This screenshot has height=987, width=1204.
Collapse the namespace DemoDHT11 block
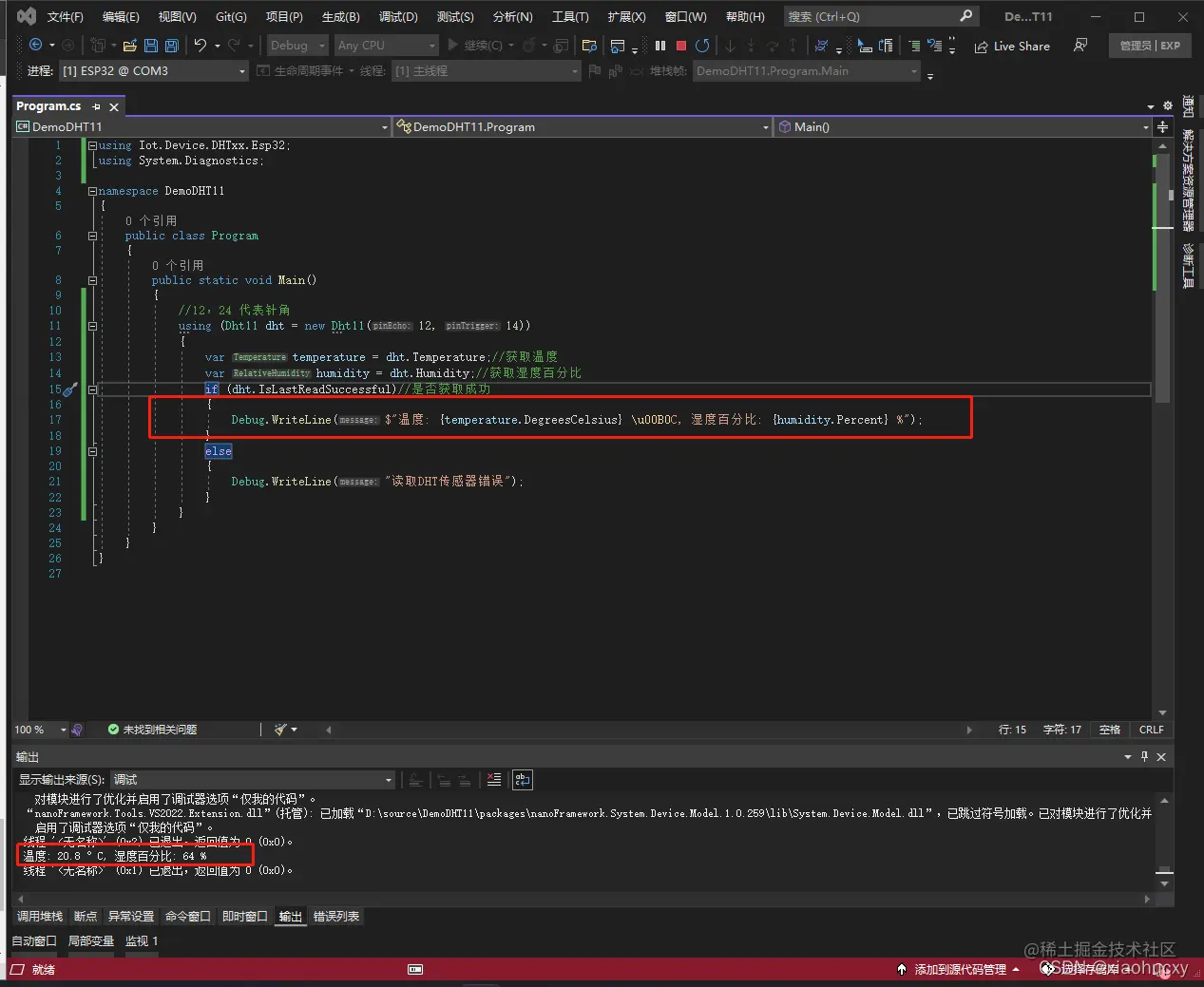pyautogui.click(x=92, y=191)
